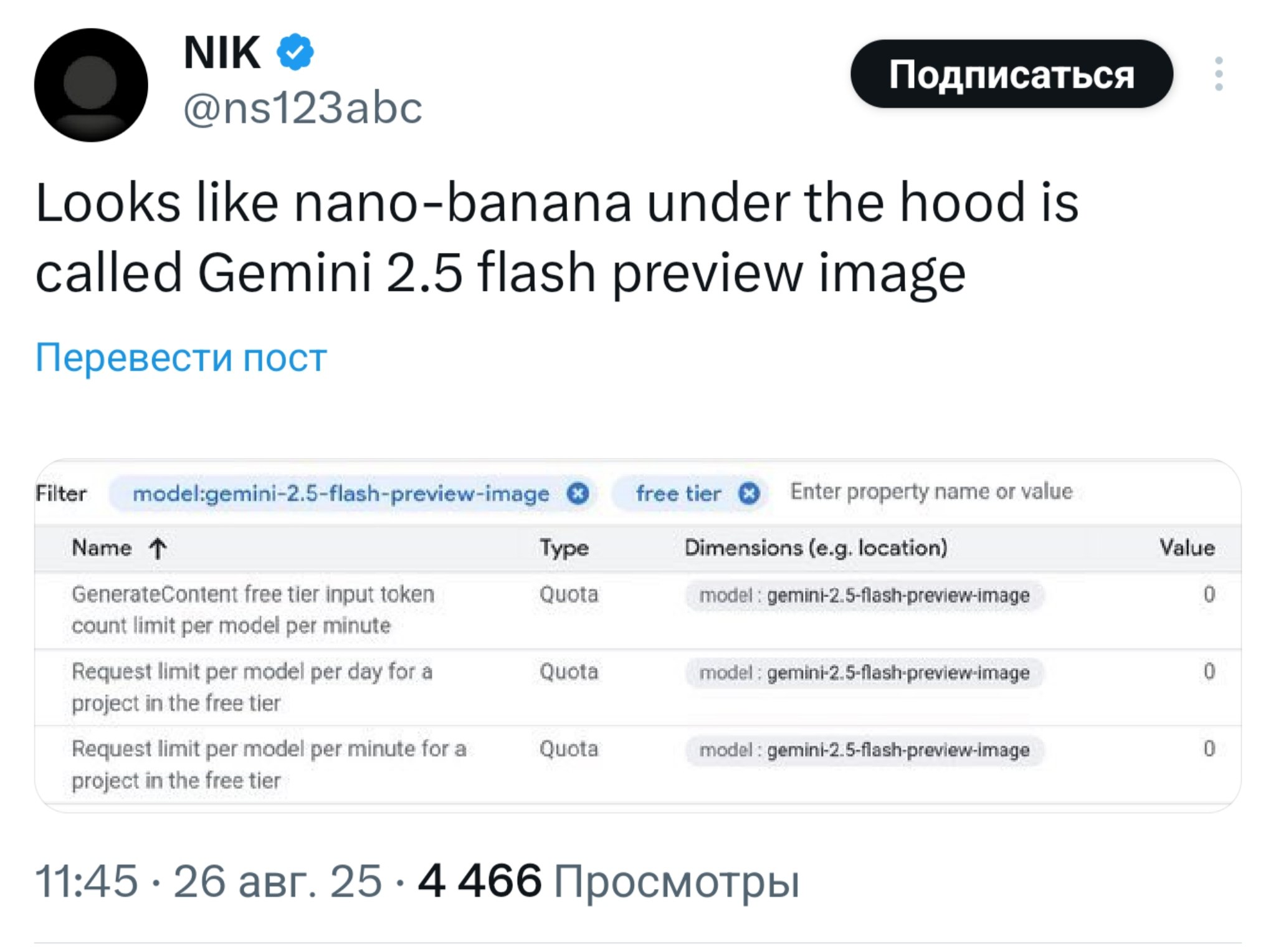This screenshot has width=1276, height=952.
Task: Open NIK's profile avatar
Action: [91, 85]
